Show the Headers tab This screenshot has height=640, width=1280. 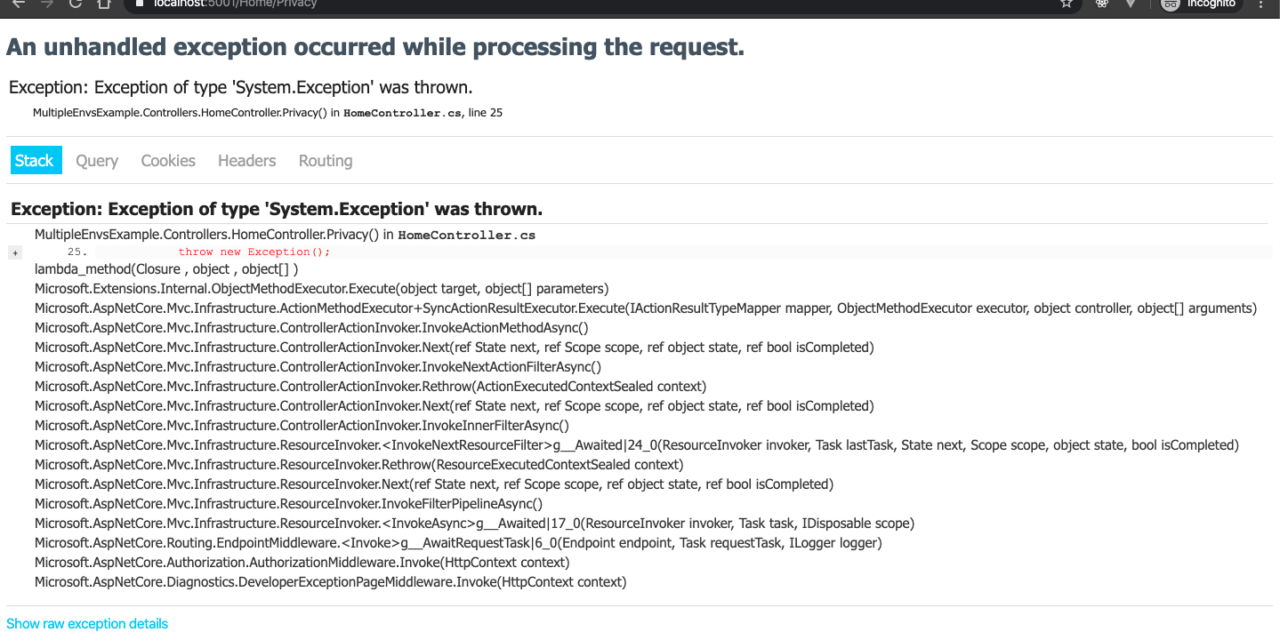tap(247, 161)
